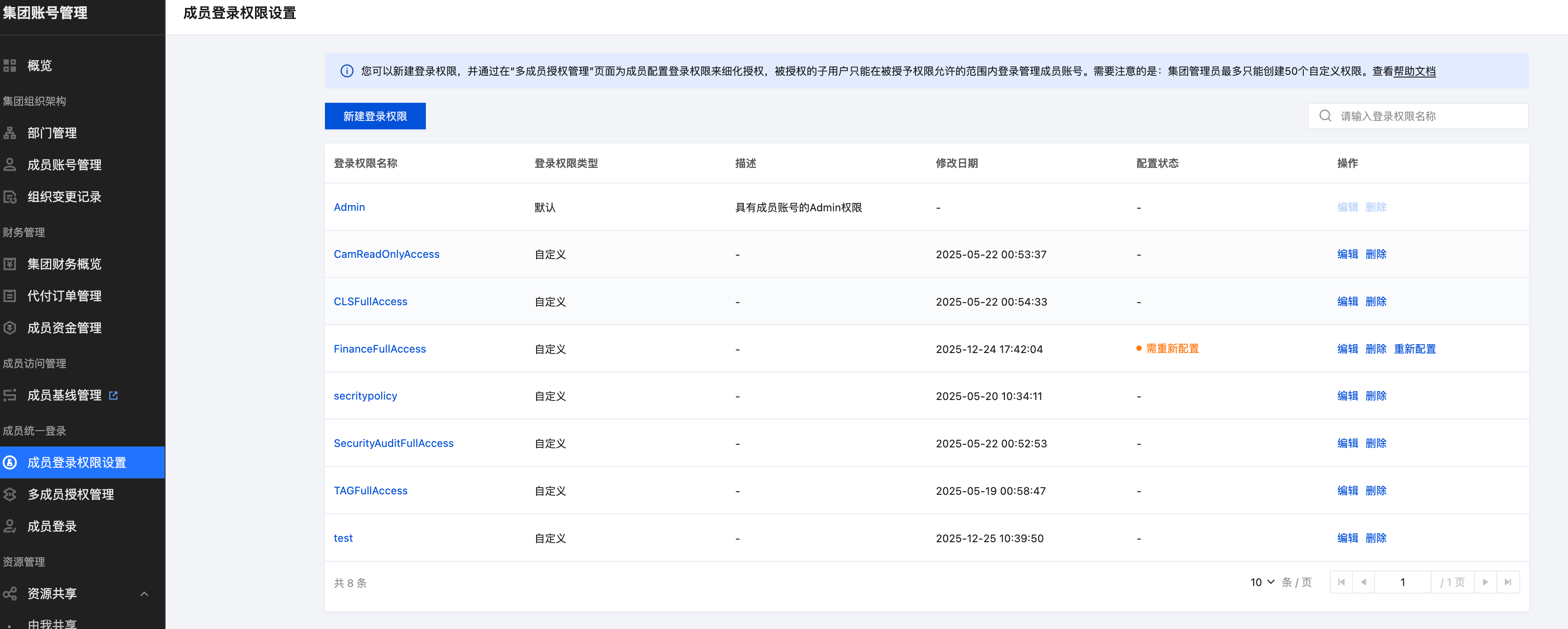Viewport: 1568px width, 629px height.
Task: Jump to last page arrow
Action: [x=1508, y=582]
